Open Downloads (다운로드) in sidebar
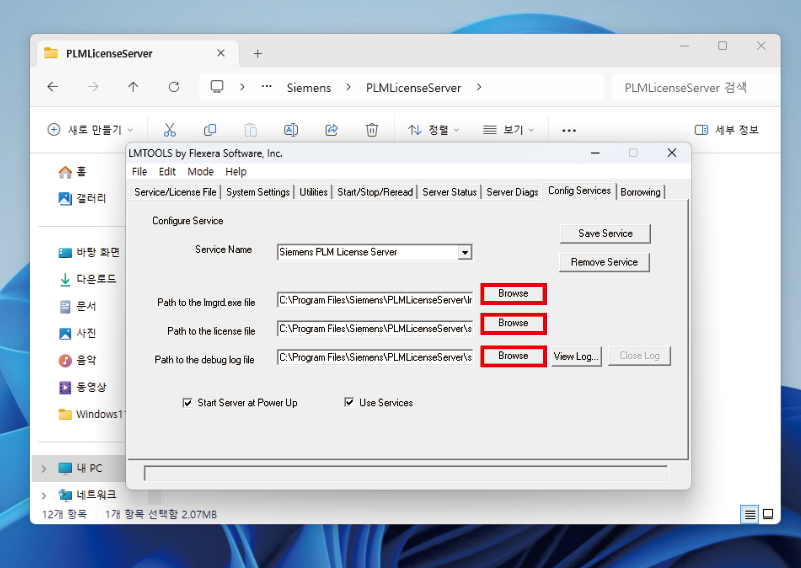 (87, 279)
